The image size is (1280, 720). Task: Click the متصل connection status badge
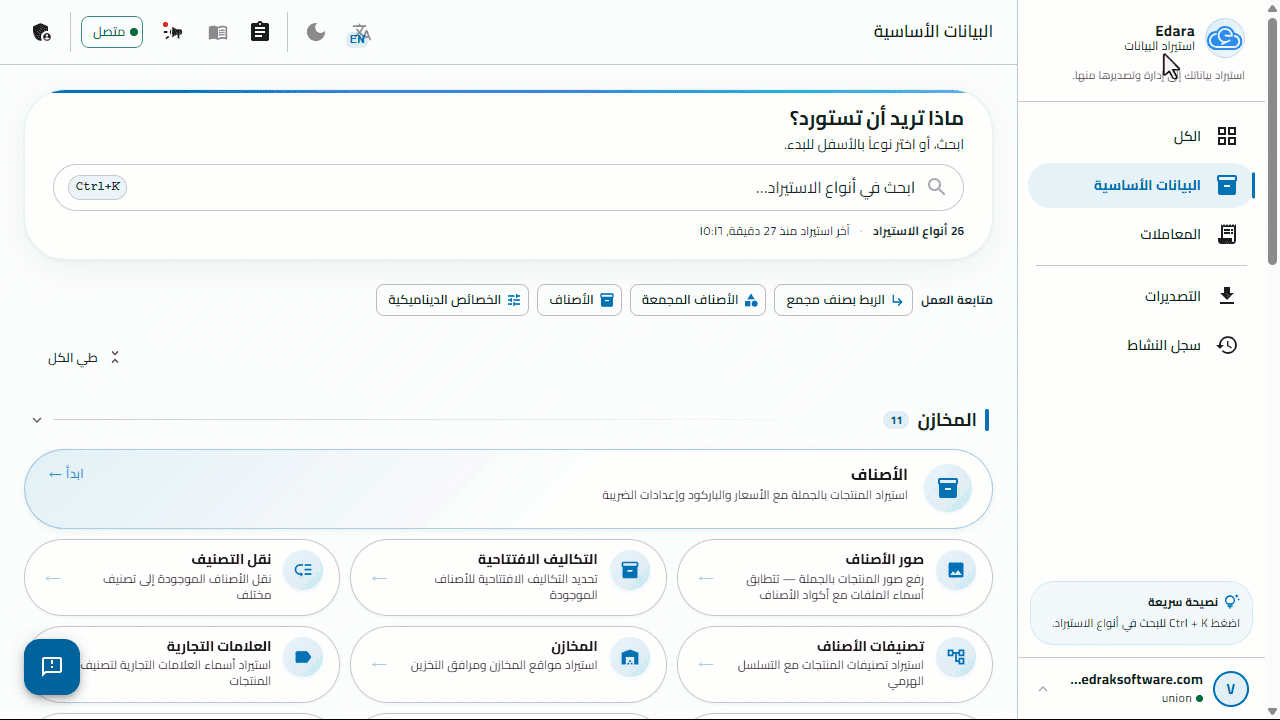click(112, 32)
